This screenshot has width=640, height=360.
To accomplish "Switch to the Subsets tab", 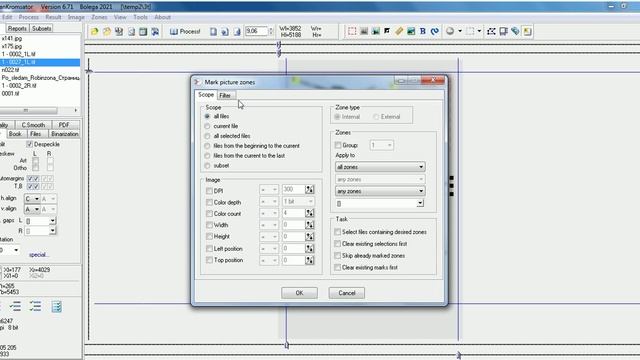I will coord(41,28).
